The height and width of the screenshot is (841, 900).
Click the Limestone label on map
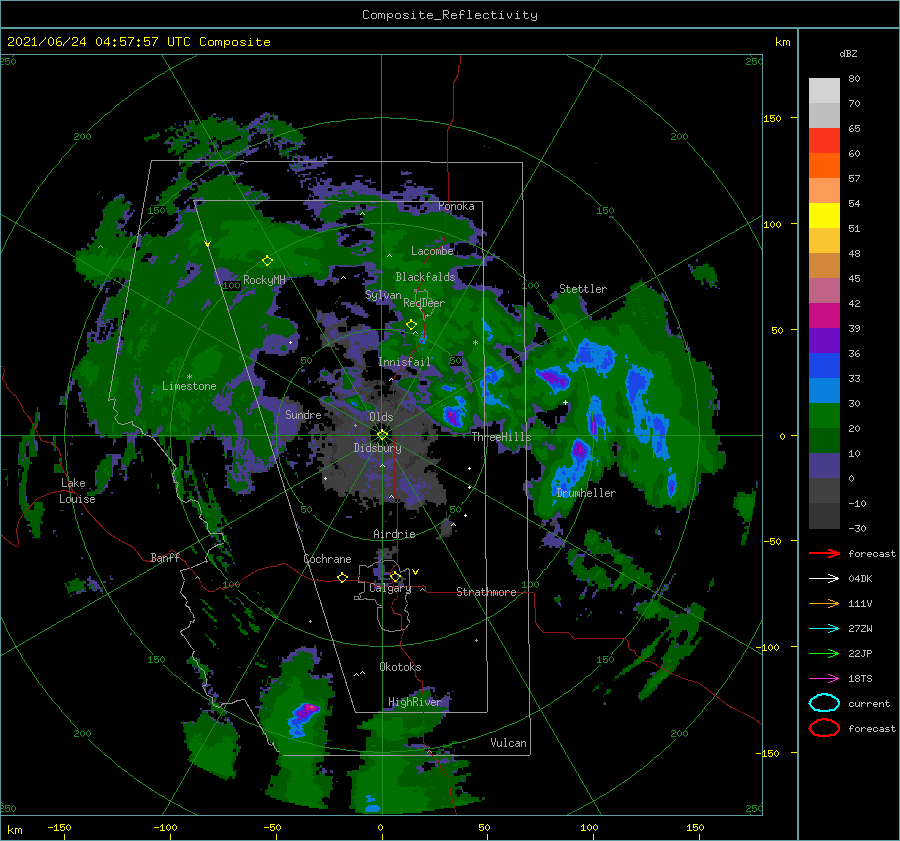[x=189, y=386]
